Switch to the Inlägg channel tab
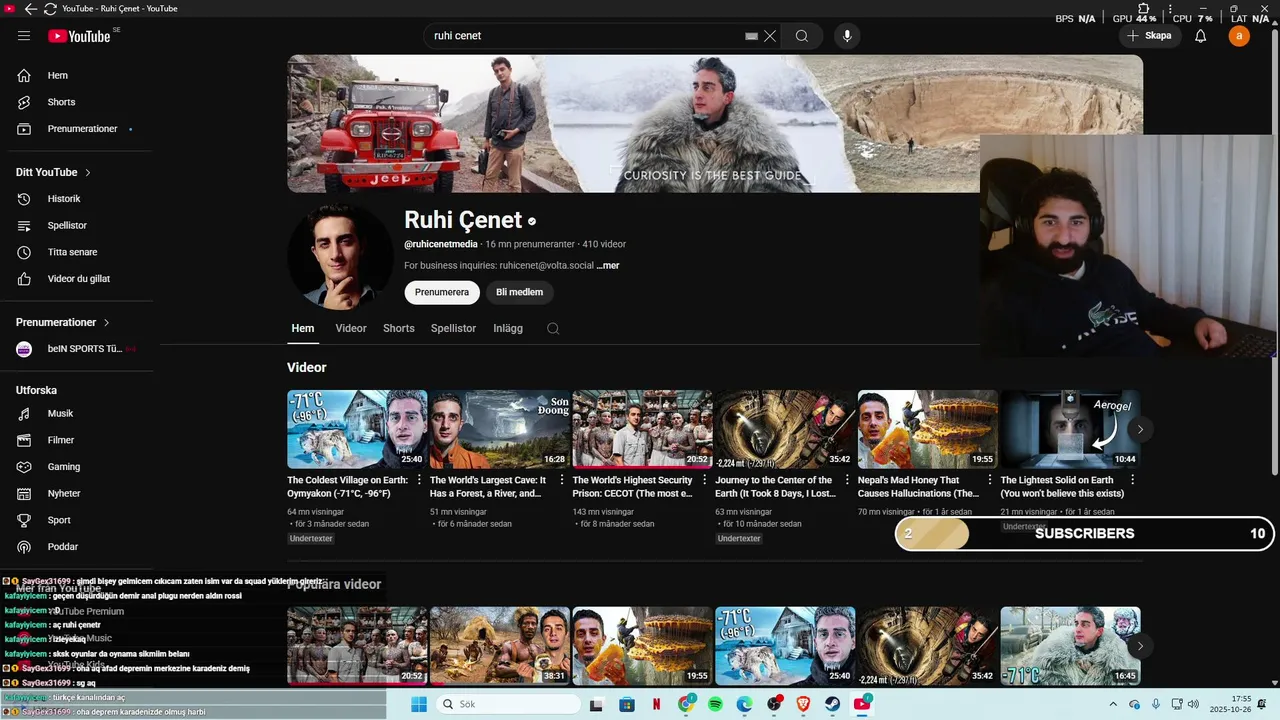 pyautogui.click(x=508, y=328)
